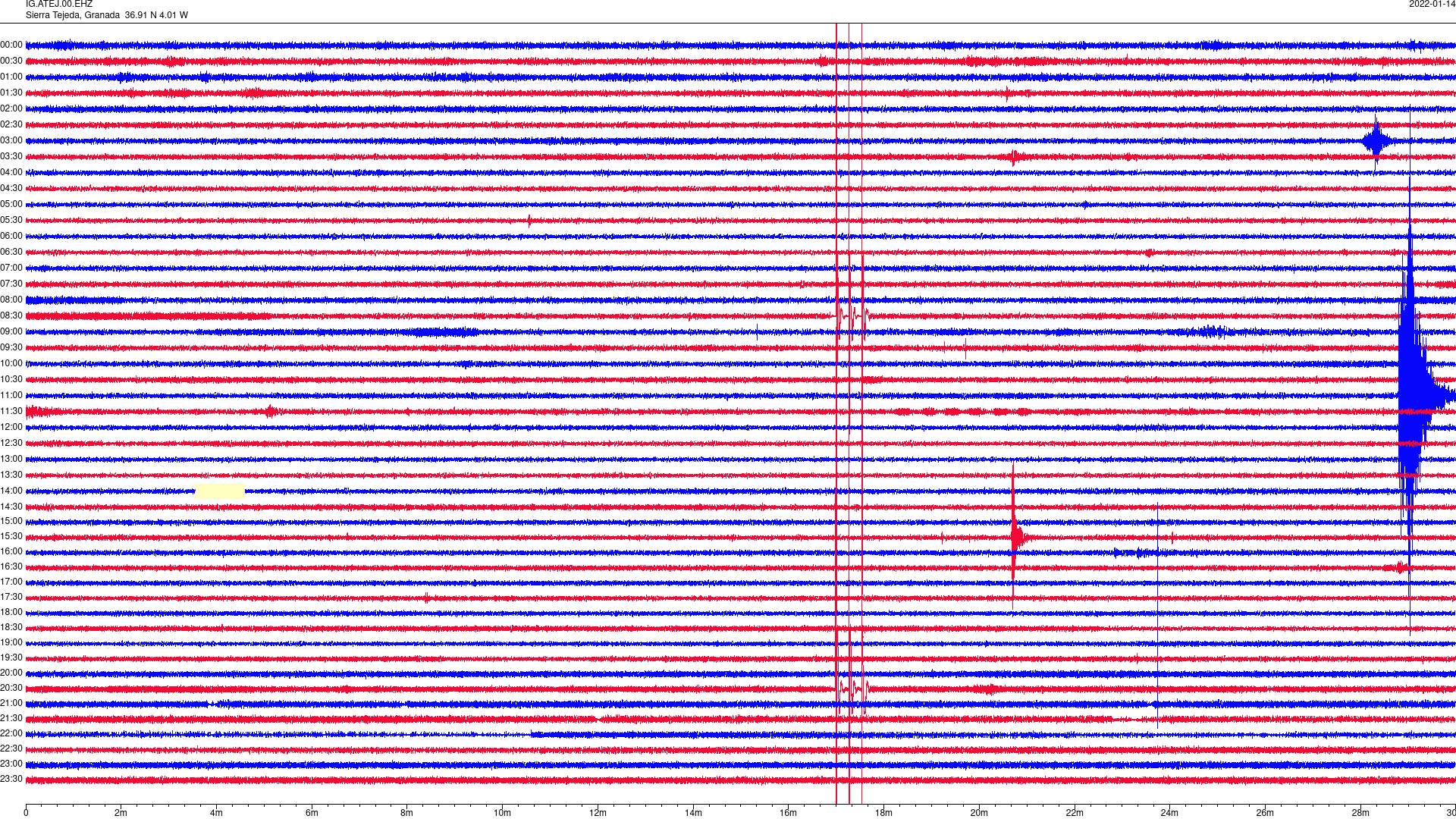Select the 07:30 trace time label
Viewport: 1456px width, 819px height.
pyautogui.click(x=11, y=284)
